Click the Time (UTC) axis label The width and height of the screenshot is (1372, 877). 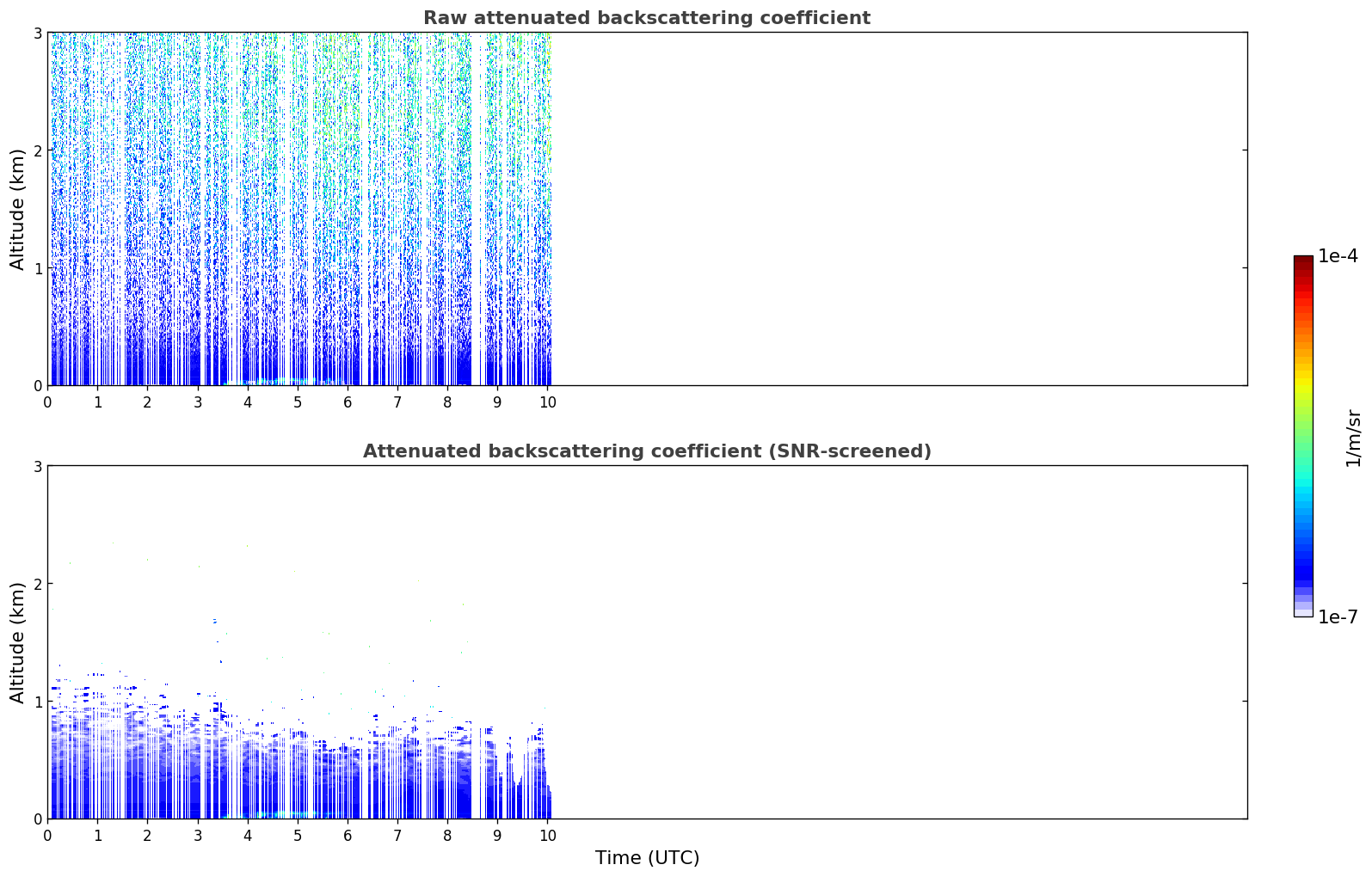647,858
